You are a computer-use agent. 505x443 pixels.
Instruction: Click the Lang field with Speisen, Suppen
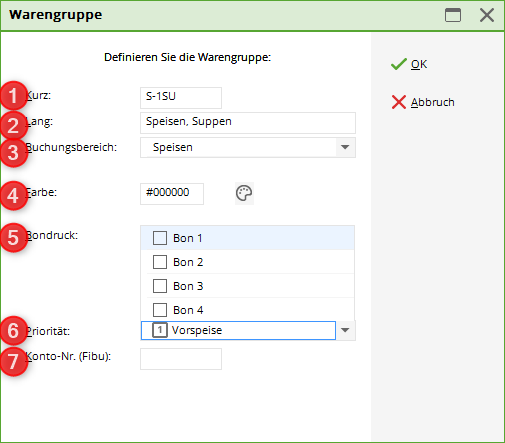tap(248, 123)
